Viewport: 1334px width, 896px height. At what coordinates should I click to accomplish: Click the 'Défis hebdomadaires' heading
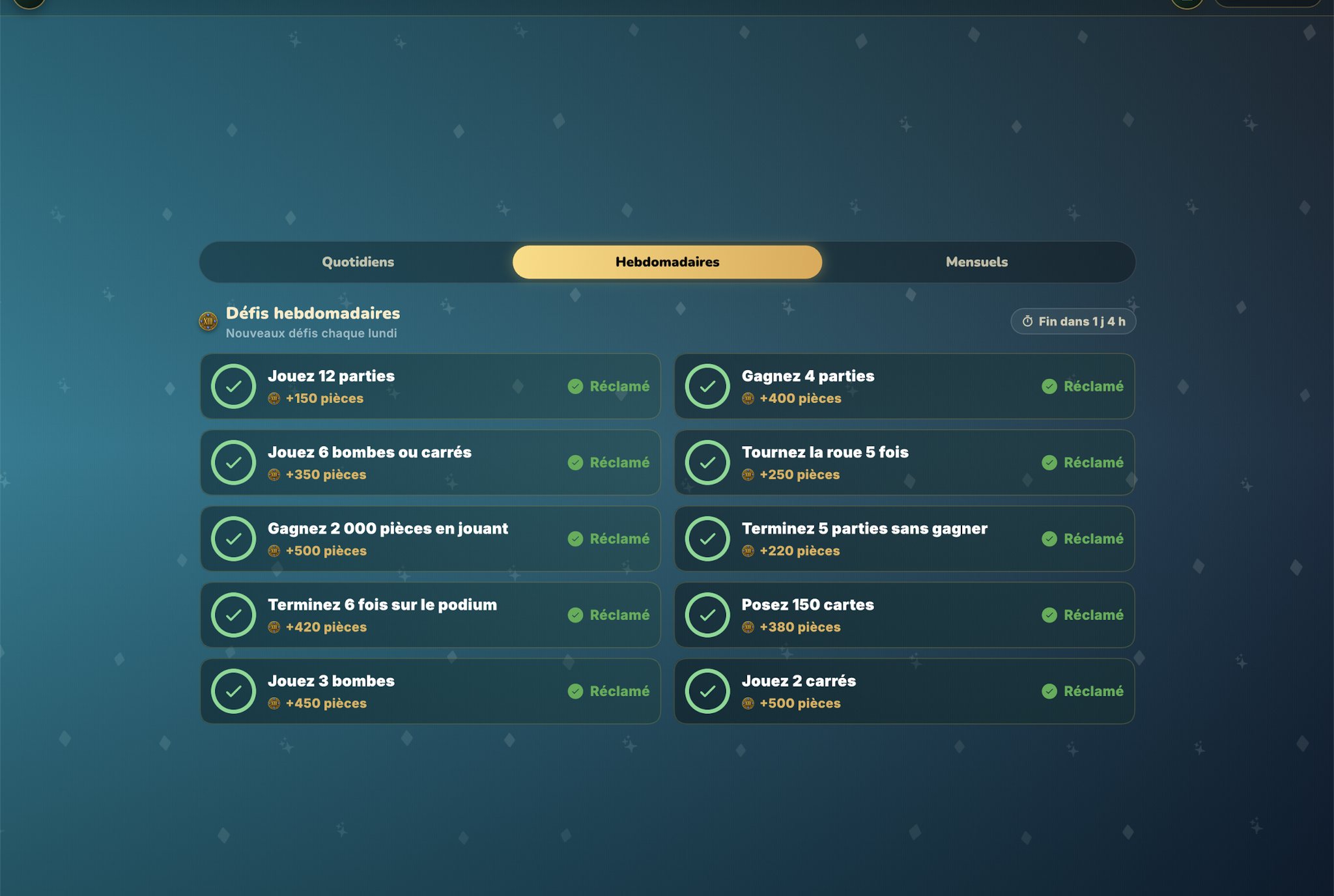click(313, 313)
